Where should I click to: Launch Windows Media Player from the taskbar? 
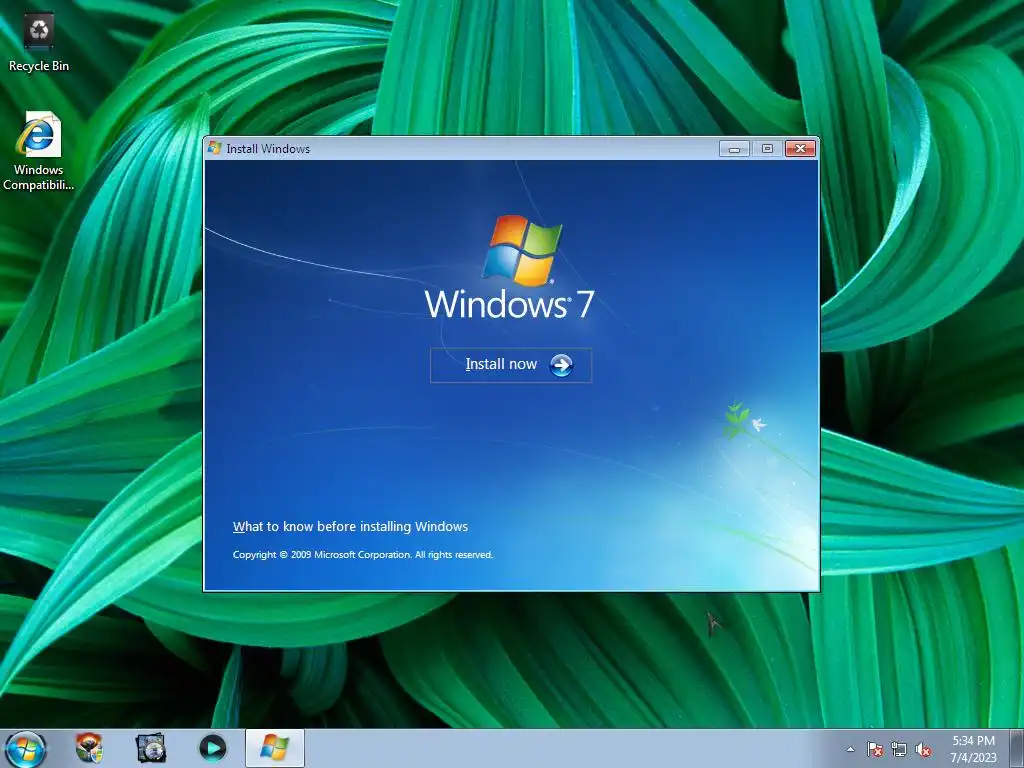pos(212,748)
